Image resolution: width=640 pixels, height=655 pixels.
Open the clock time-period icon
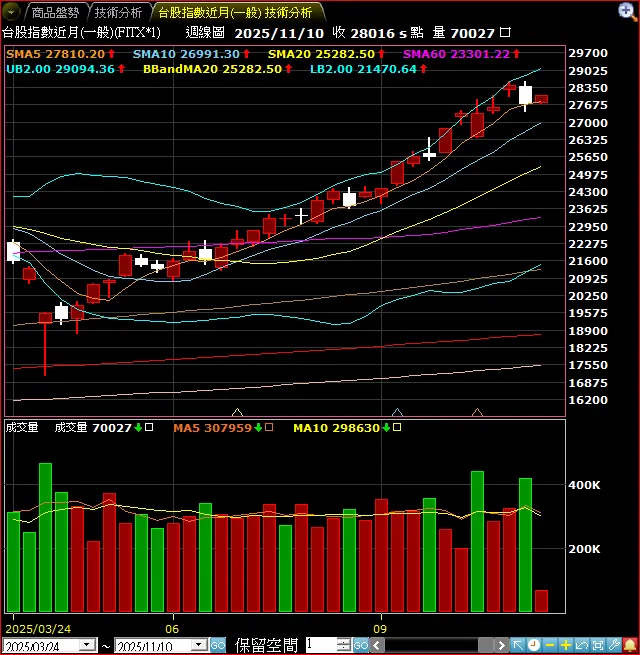click(534, 645)
